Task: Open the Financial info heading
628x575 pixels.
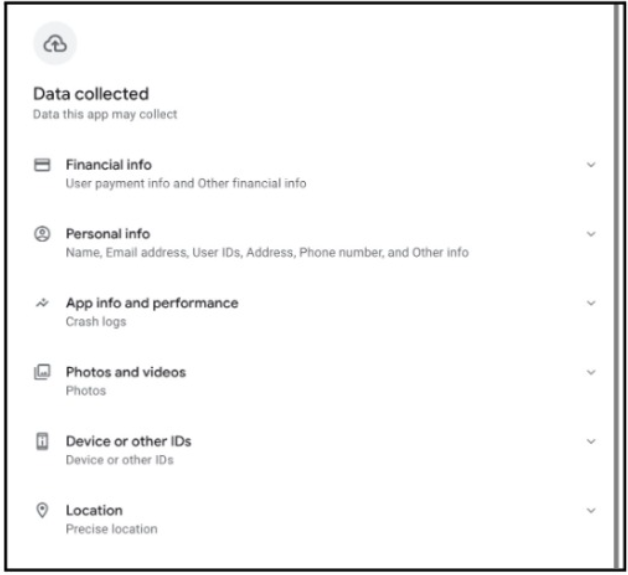Action: coord(109,164)
